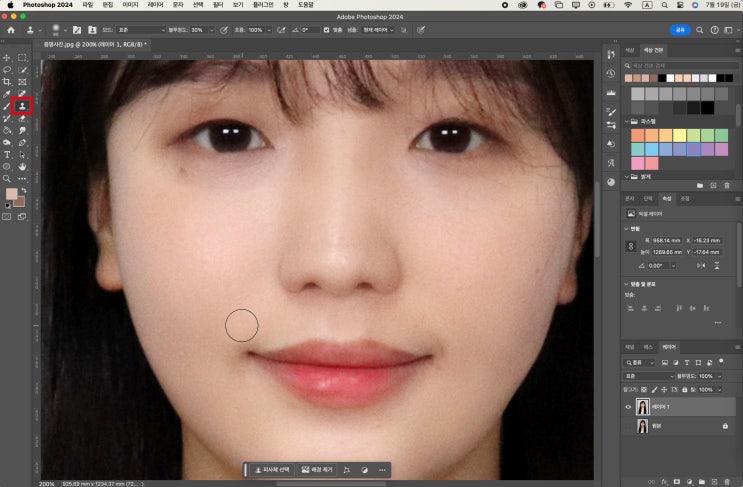Open the 필터 menu
This screenshot has width=743, height=487.
pos(217,5)
